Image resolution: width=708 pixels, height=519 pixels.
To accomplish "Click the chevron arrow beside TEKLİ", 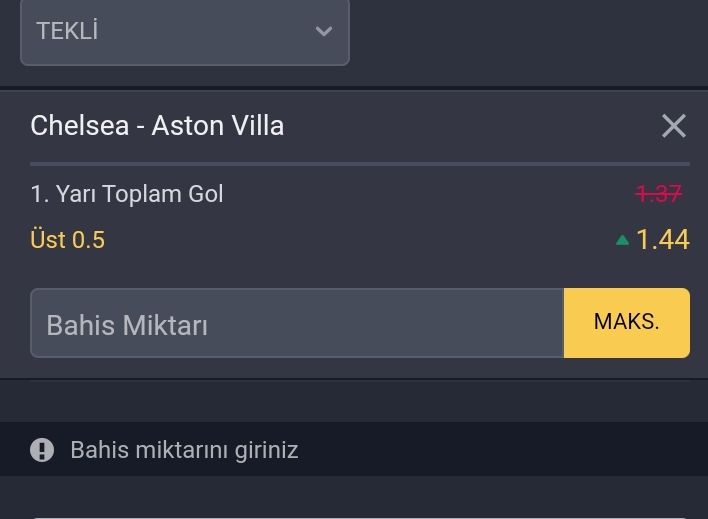I will click(324, 31).
